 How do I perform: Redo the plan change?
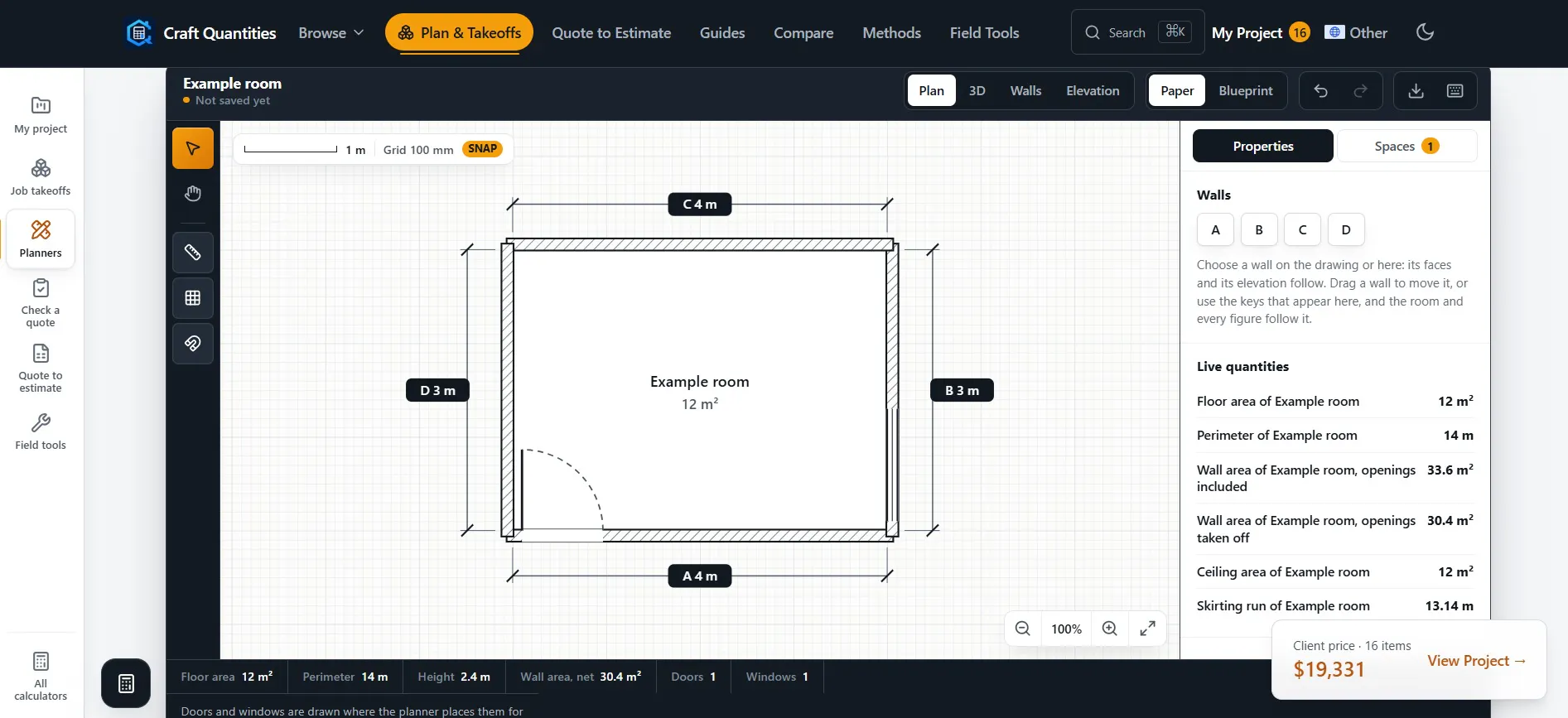1360,91
